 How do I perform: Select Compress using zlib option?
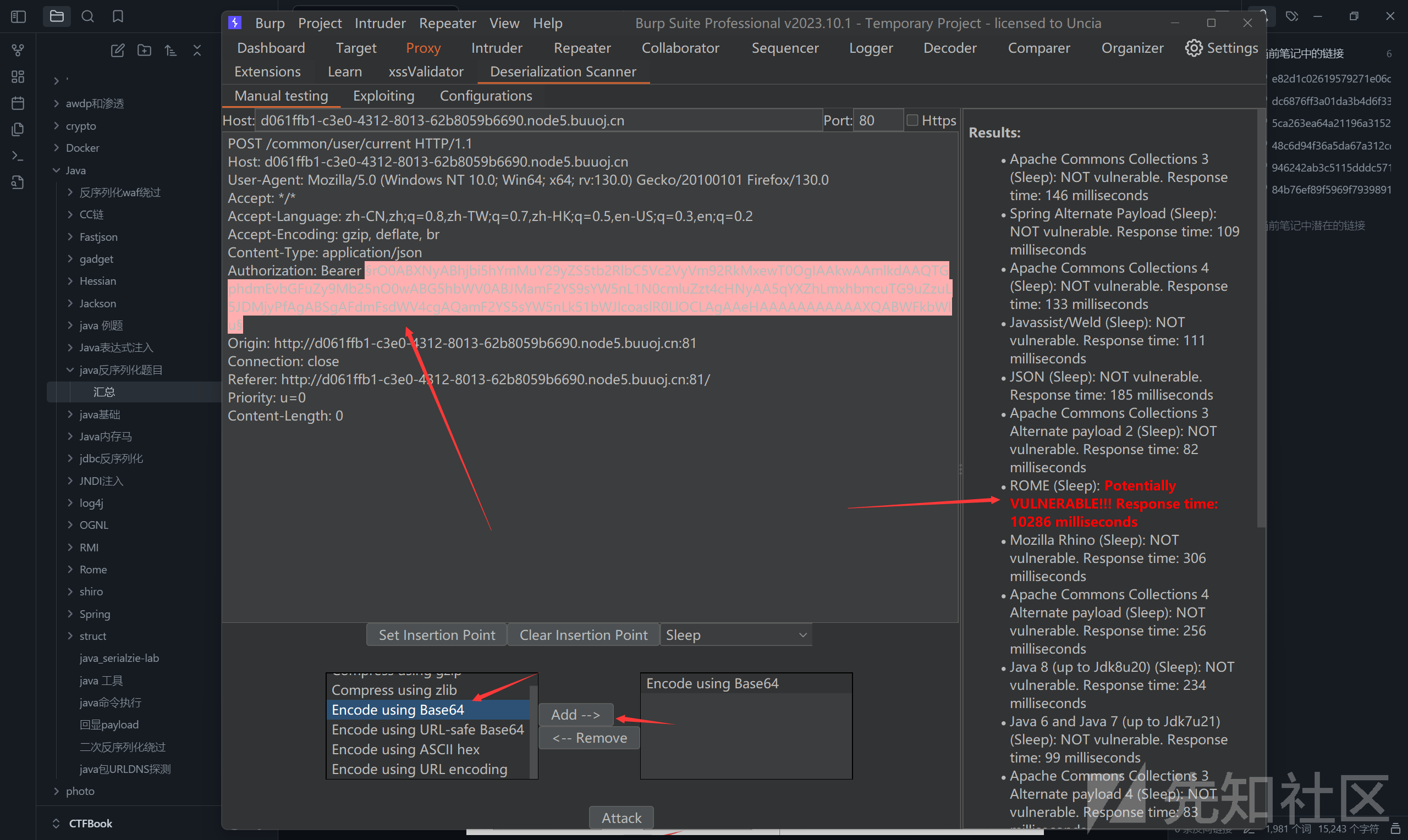[x=427, y=689]
